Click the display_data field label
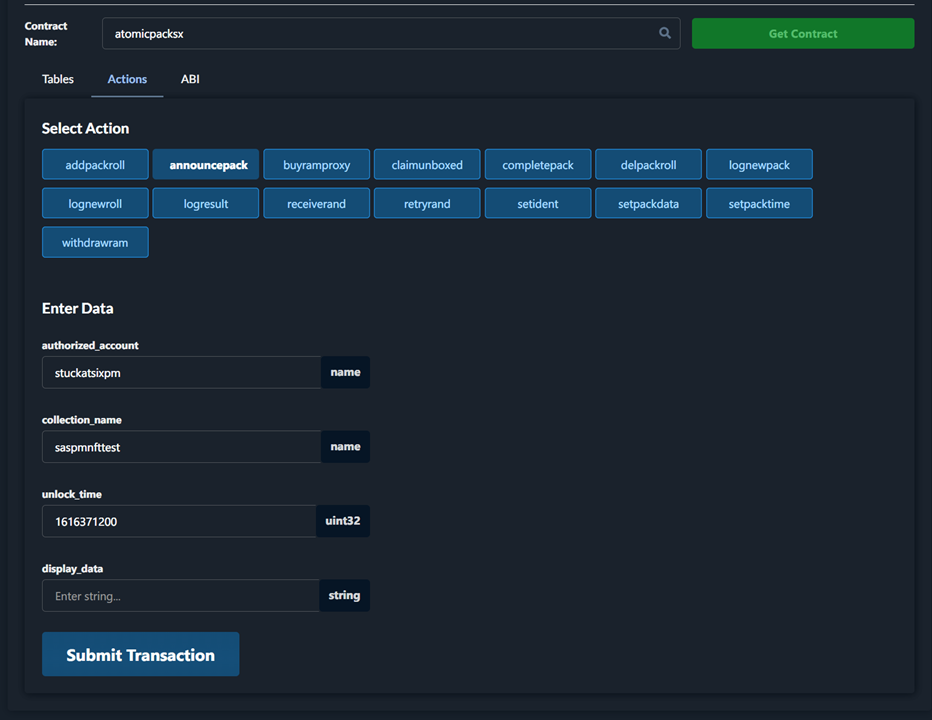Image resolution: width=932 pixels, height=720 pixels. coord(72,568)
